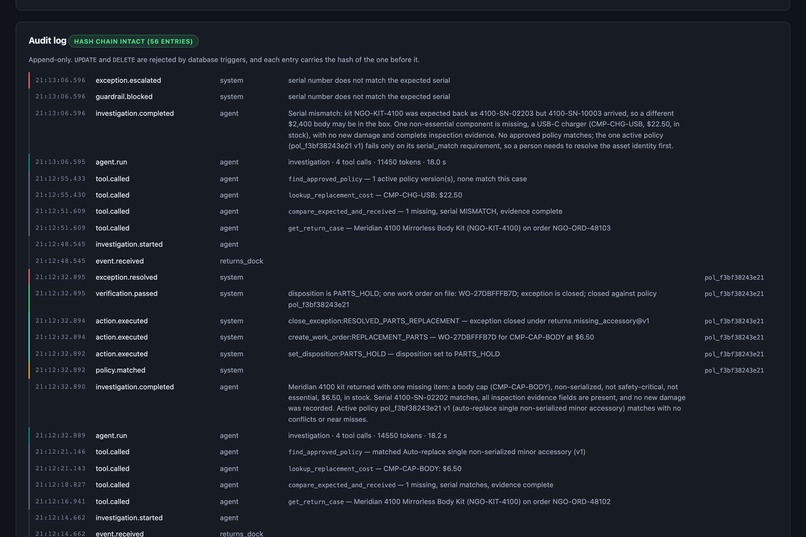Select the 'policy.matched' event name
This screenshot has width=806, height=537.
point(120,370)
